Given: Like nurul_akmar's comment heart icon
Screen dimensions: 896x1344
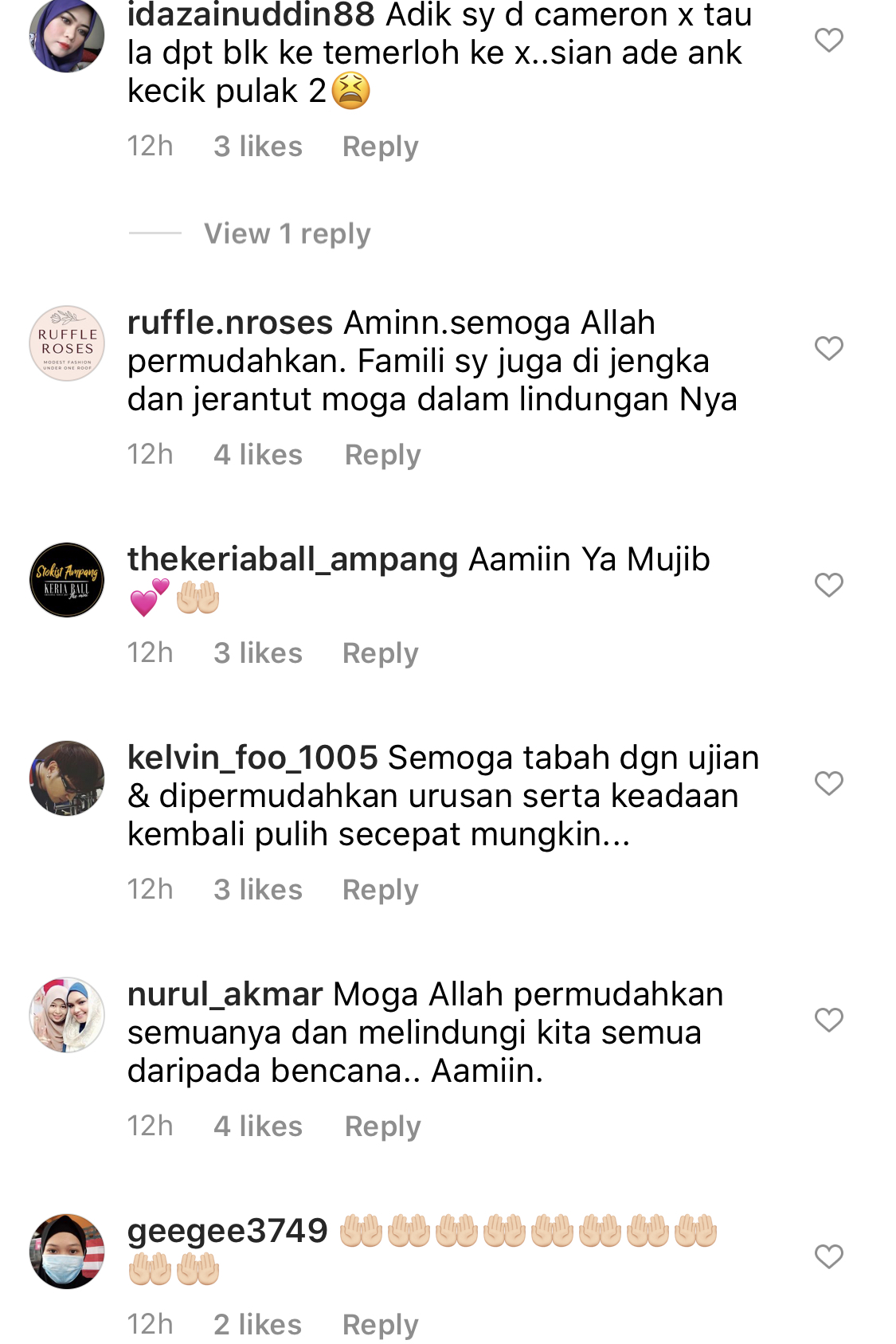Looking at the screenshot, I should point(828,1020).
